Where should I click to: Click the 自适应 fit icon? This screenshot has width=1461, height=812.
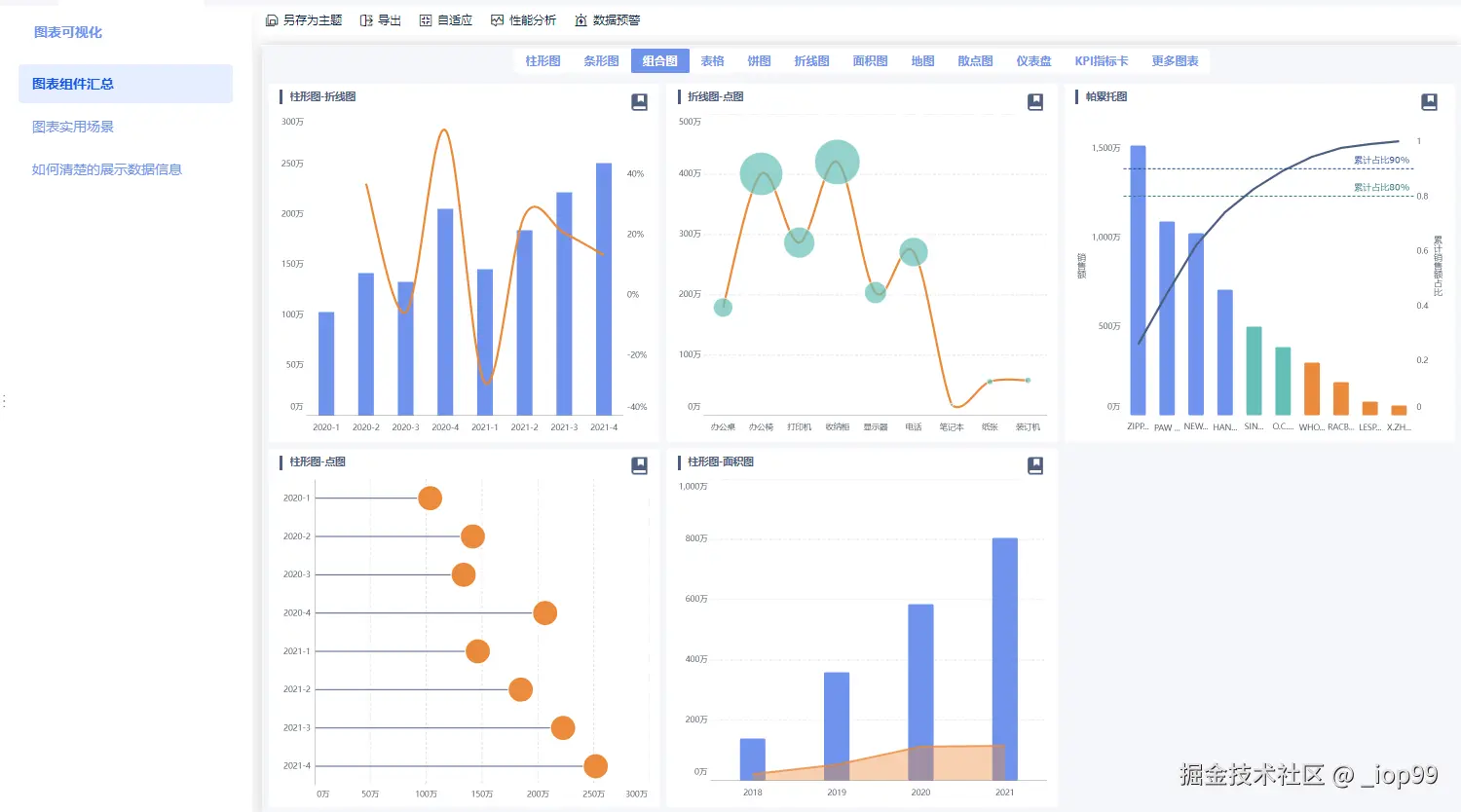(x=426, y=20)
